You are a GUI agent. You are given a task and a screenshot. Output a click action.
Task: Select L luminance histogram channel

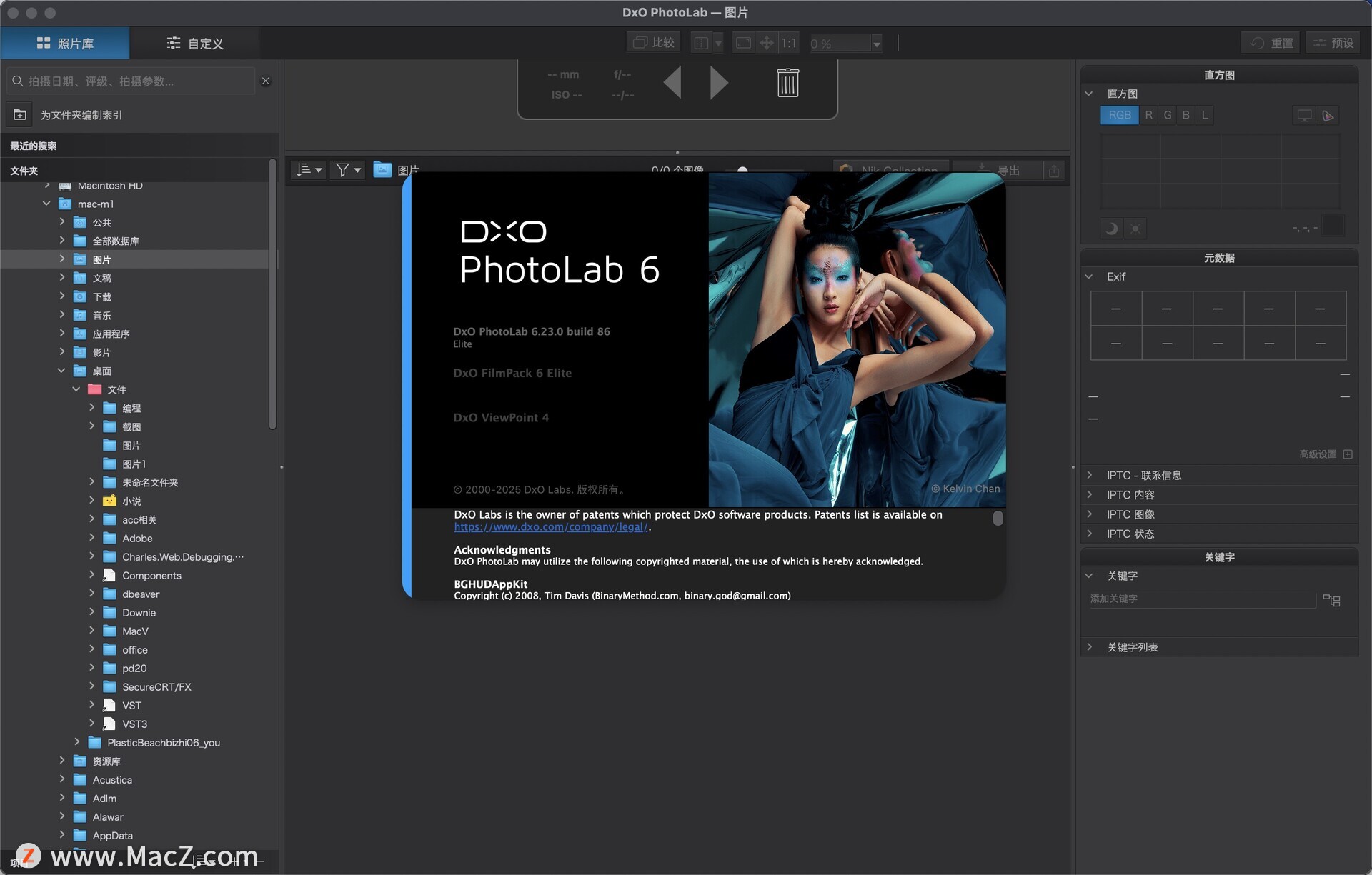point(1204,115)
